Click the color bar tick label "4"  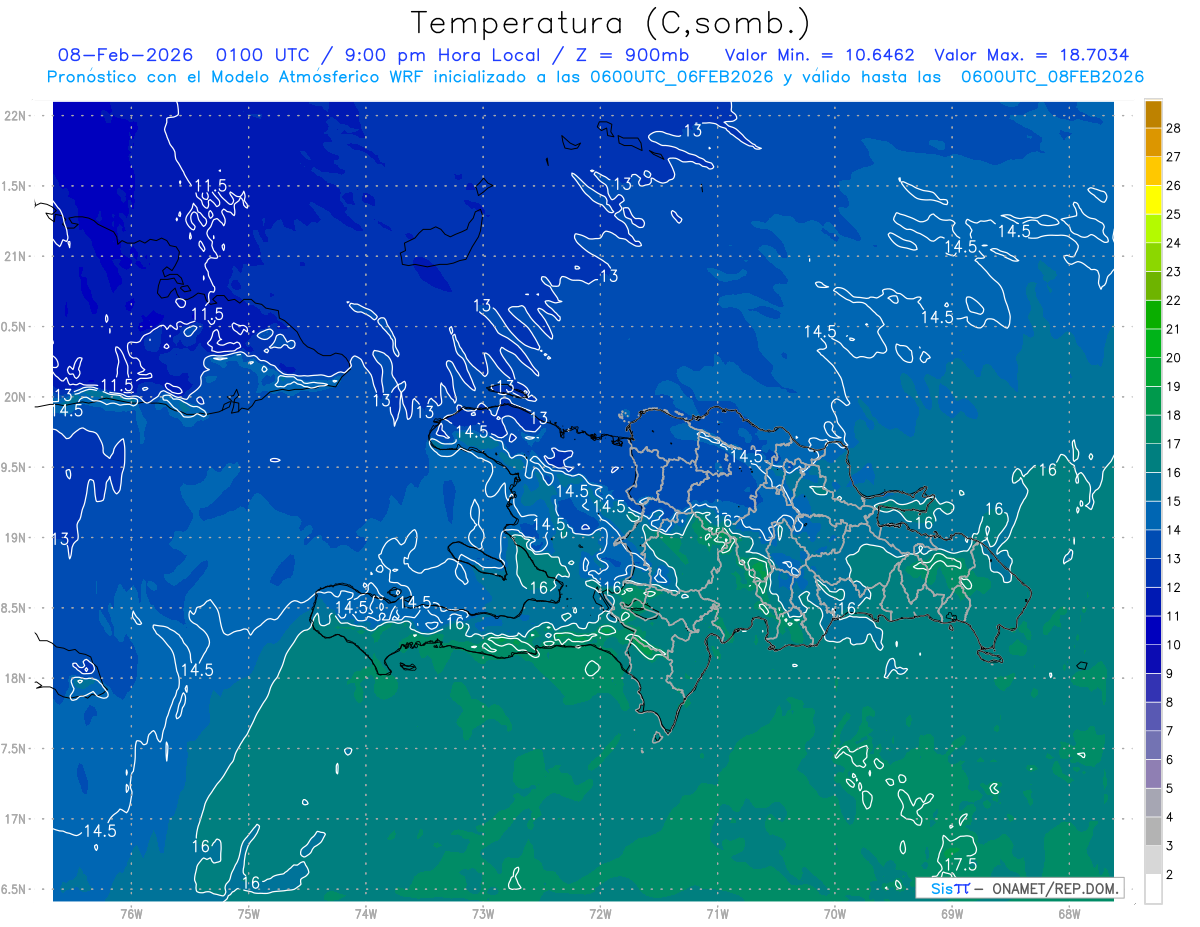click(x=1170, y=818)
